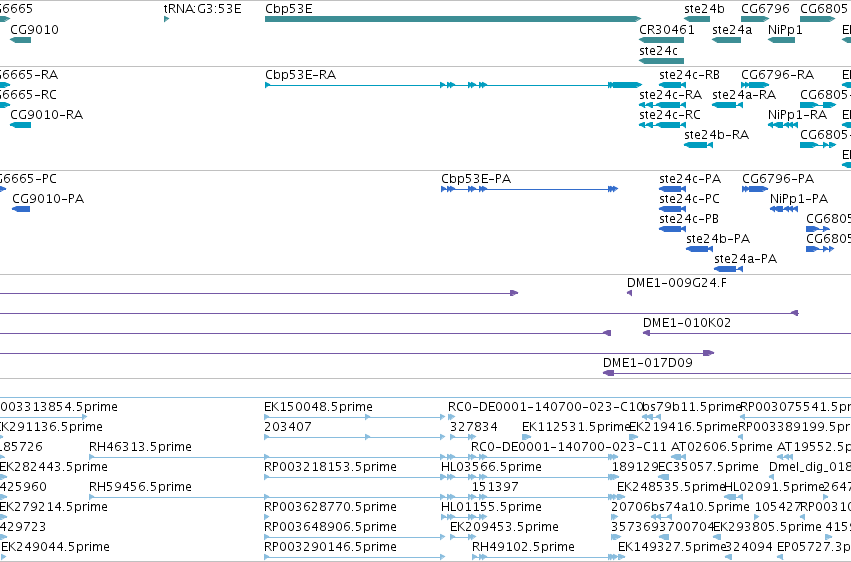Select the CG6796-RA transcript
The image size is (851, 562).
(x=755, y=85)
